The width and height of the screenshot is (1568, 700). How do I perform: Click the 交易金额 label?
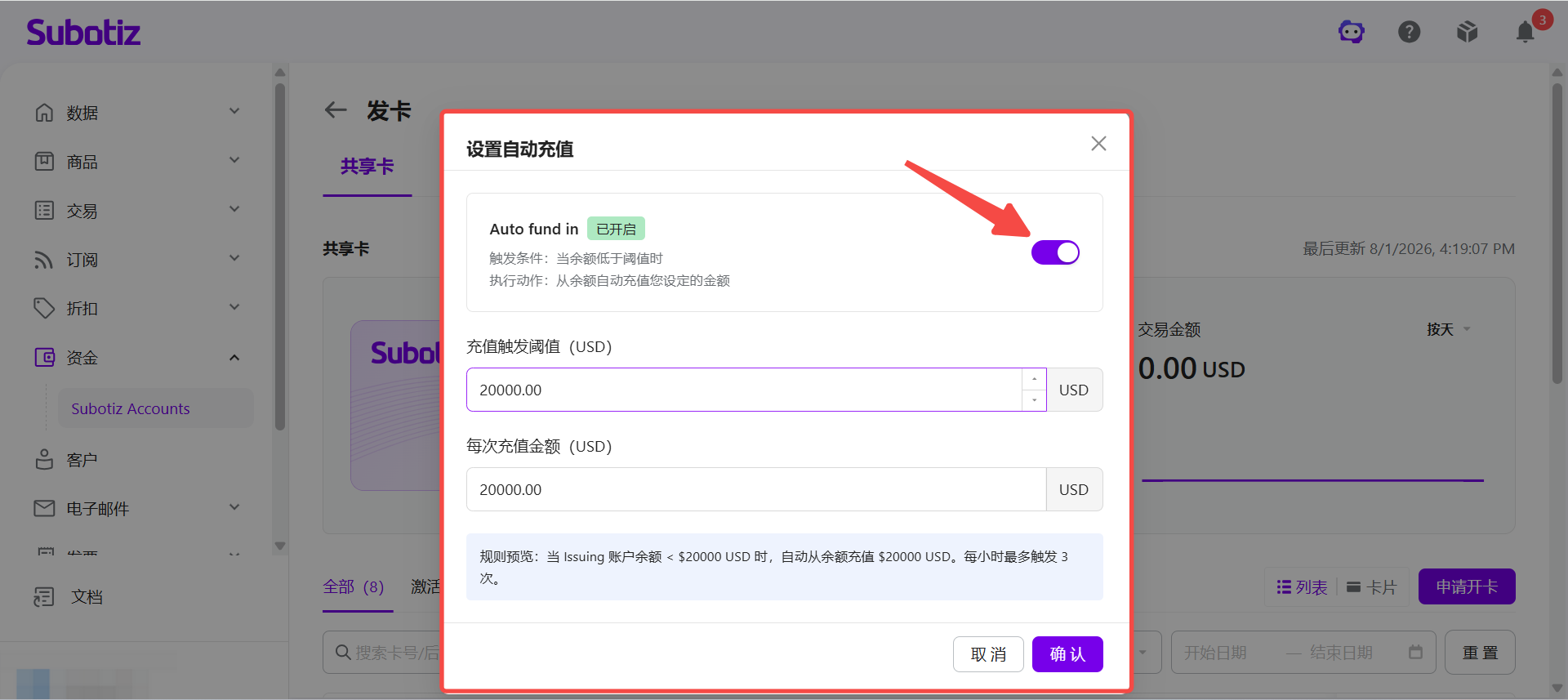coord(1169,329)
